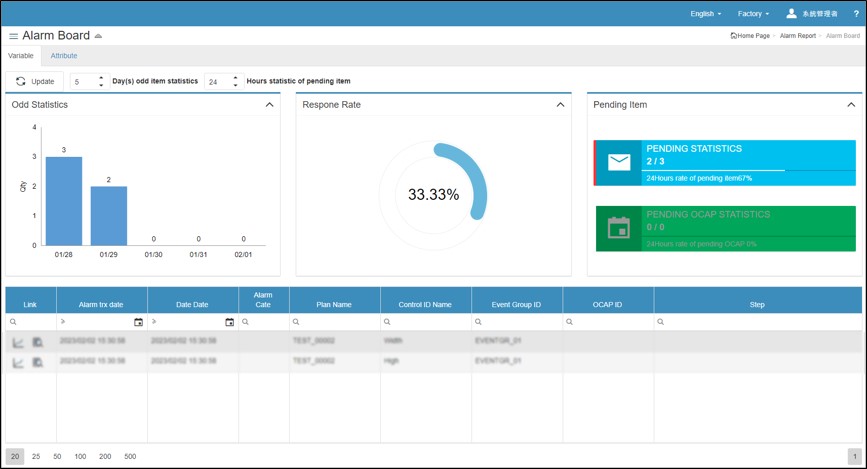The height and width of the screenshot is (469, 867).
Task: Open calendar picker for Alarm trx date
Action: (x=138, y=322)
